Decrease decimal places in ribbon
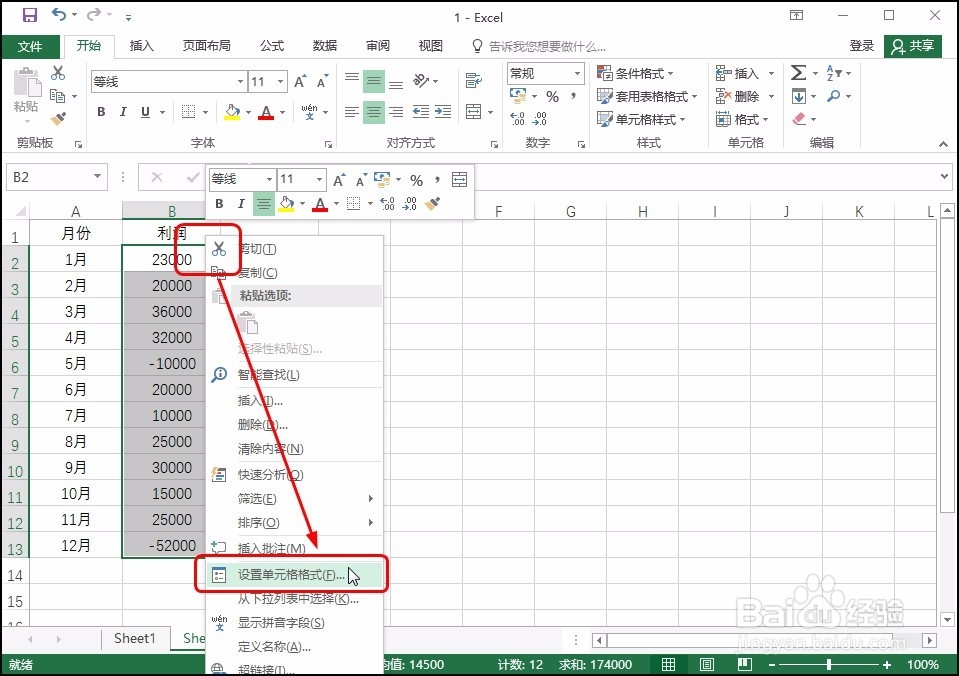The image size is (959, 676). [540, 119]
